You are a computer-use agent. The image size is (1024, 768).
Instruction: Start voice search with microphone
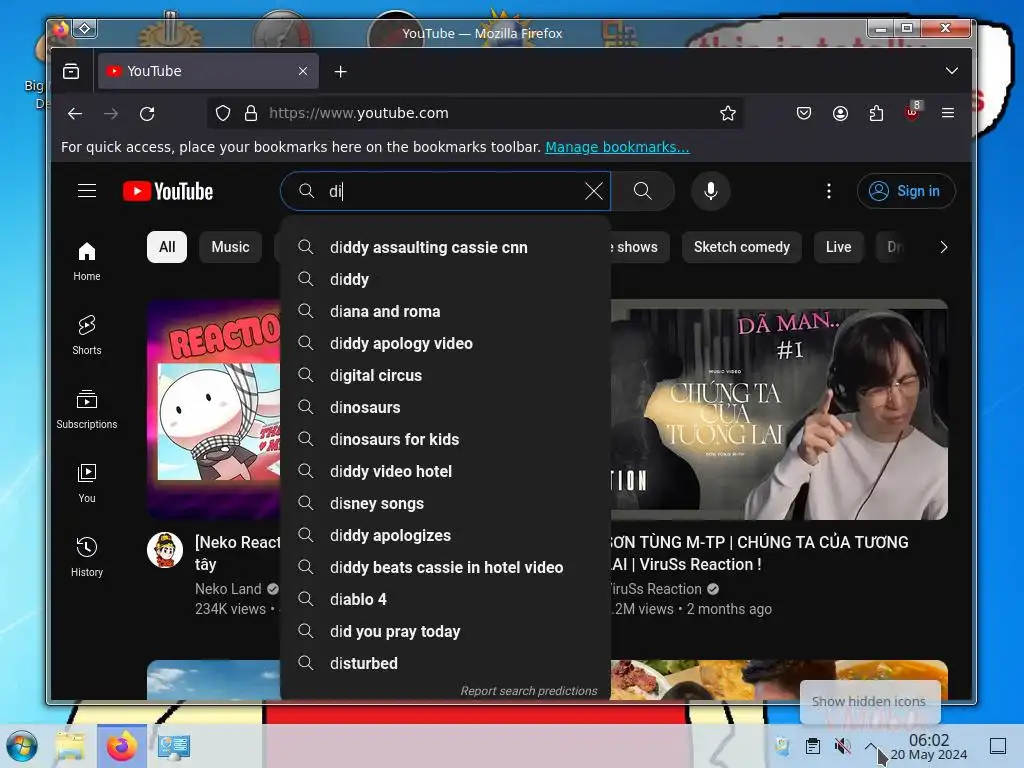point(711,191)
